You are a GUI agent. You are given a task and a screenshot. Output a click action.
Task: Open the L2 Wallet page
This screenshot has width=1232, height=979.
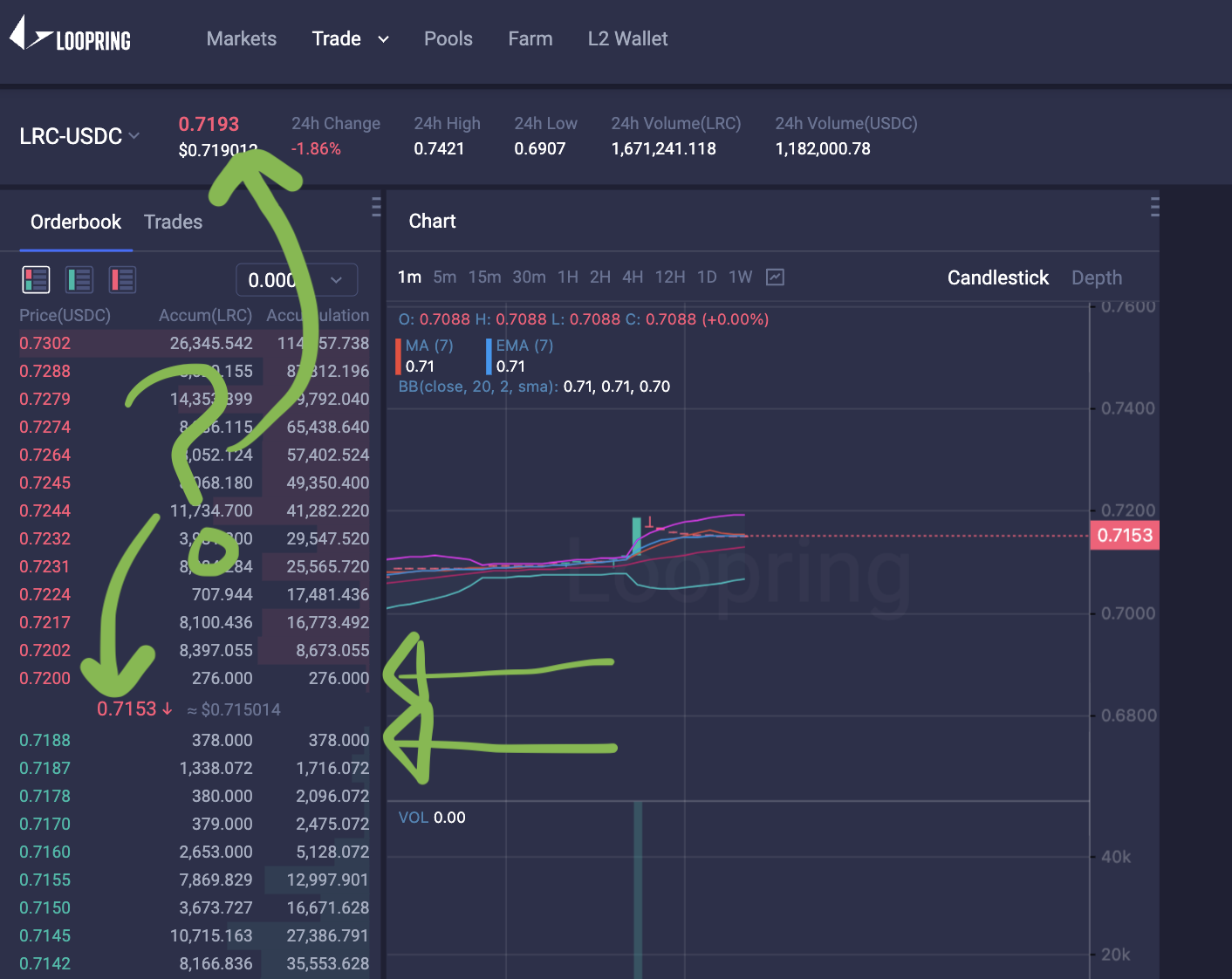click(x=628, y=38)
